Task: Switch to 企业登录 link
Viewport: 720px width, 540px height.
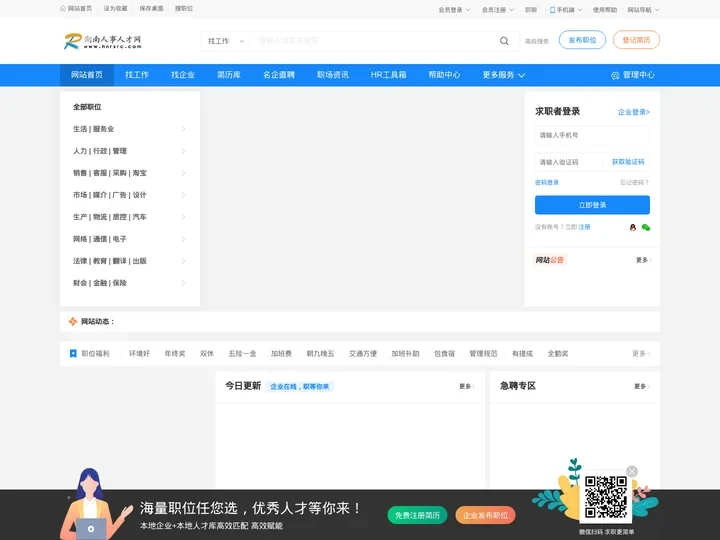Action: 634,112
